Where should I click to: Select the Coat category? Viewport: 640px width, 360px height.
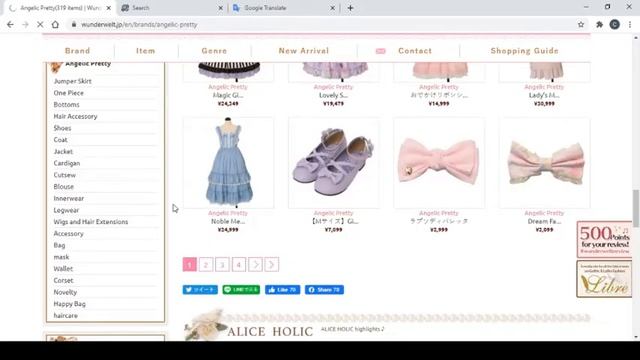60,140
